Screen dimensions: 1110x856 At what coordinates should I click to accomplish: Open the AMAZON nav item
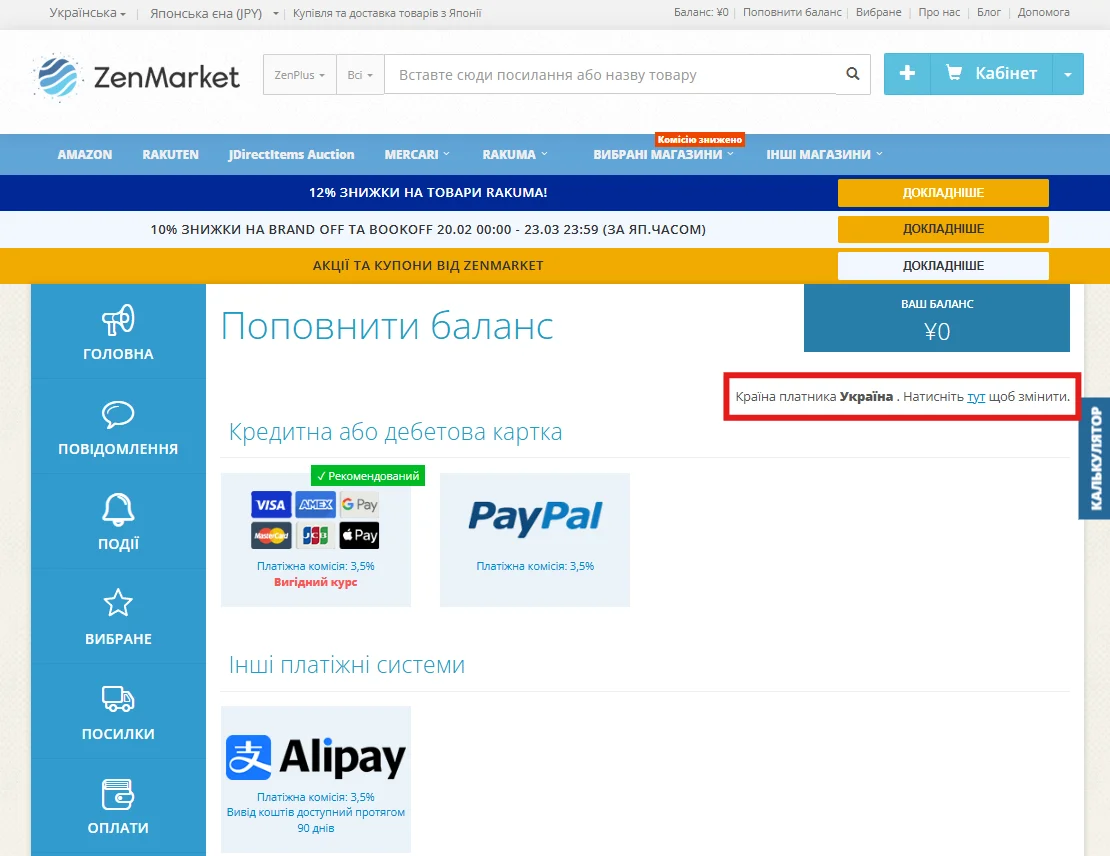coord(85,154)
